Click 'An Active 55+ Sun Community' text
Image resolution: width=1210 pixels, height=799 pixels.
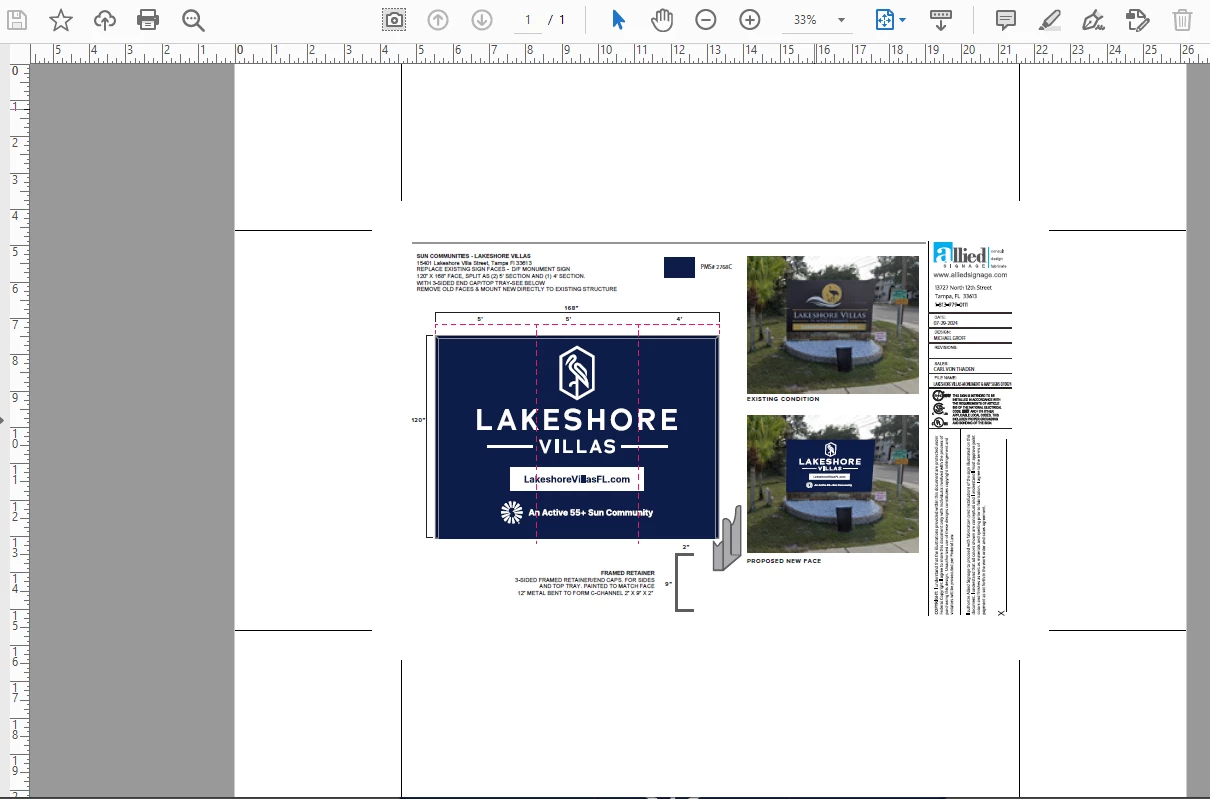[590, 513]
